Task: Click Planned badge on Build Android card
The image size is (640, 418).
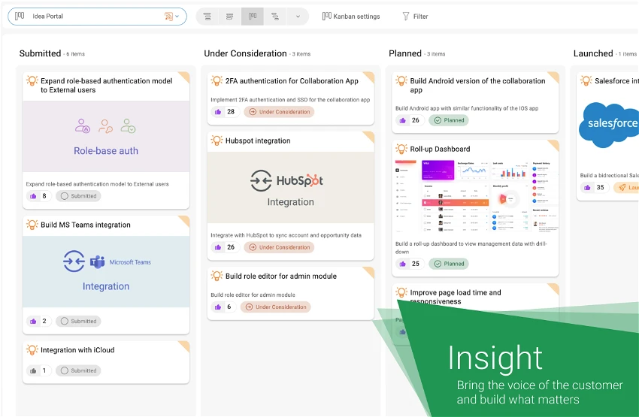Action: click(x=449, y=120)
